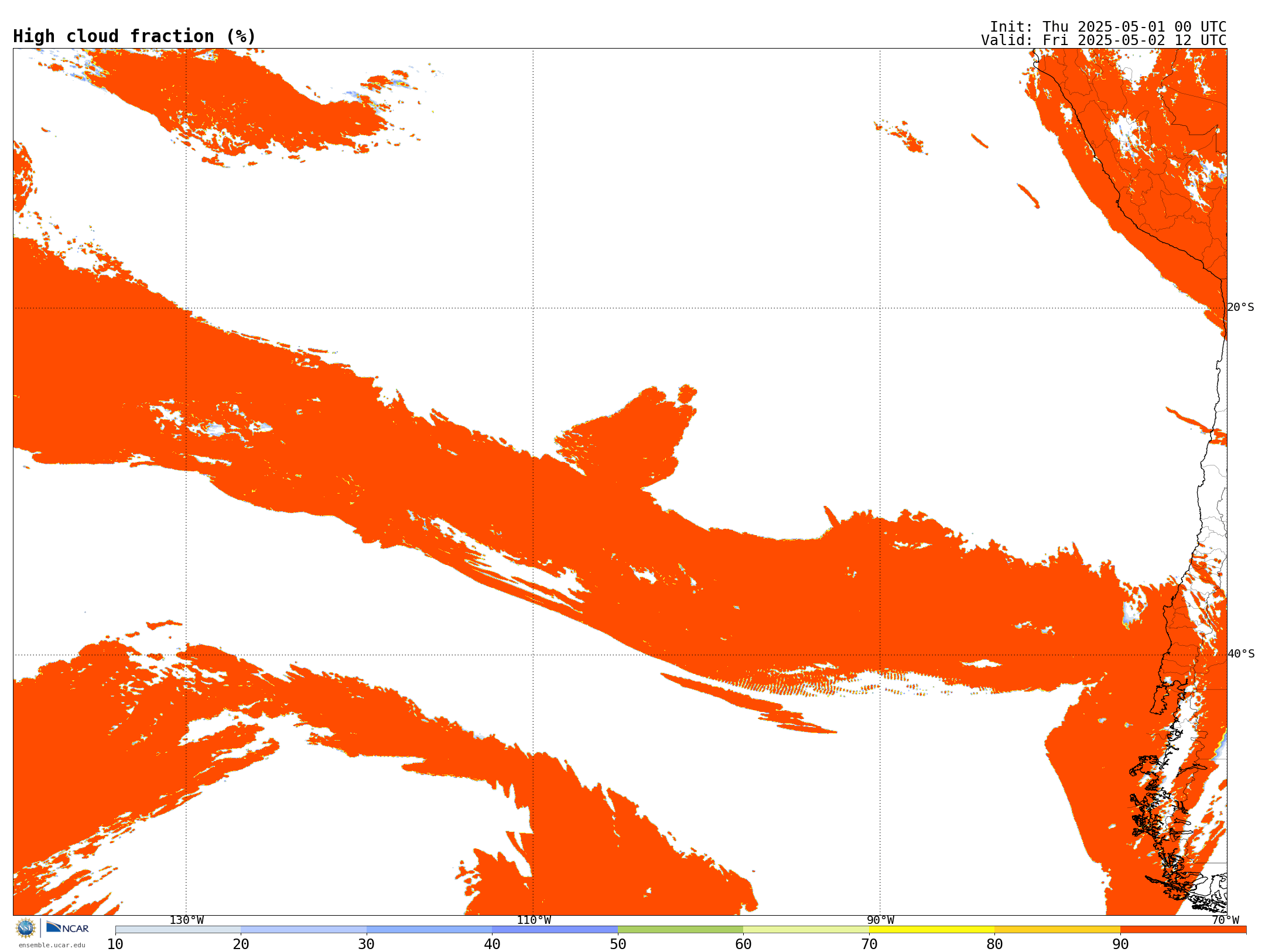The width and height of the screenshot is (1265, 952).
Task: Click the 70–80 bright yellow colorbar segment
Action: coord(932,930)
